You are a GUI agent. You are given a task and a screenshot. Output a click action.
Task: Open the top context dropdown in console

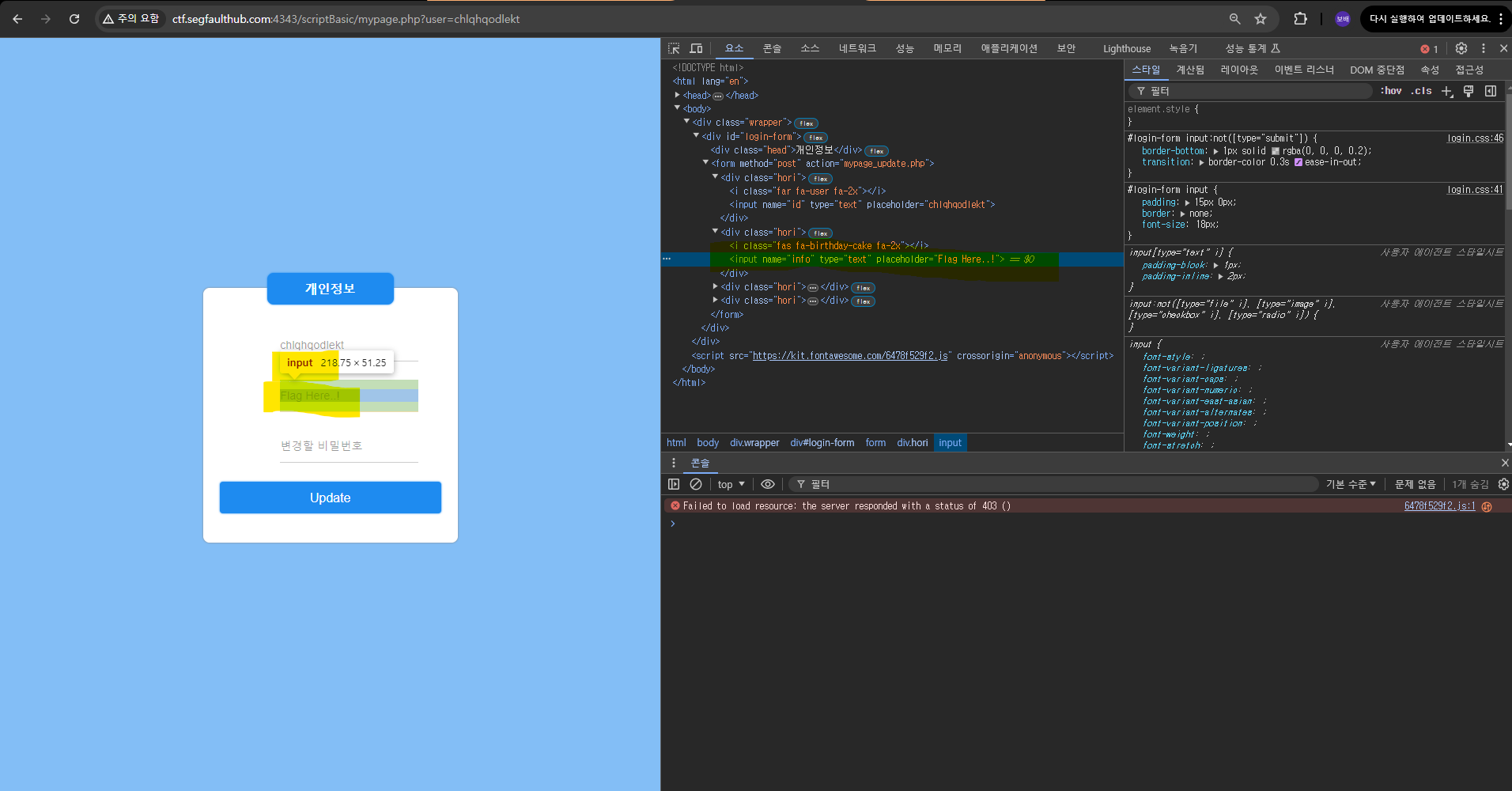(731, 484)
